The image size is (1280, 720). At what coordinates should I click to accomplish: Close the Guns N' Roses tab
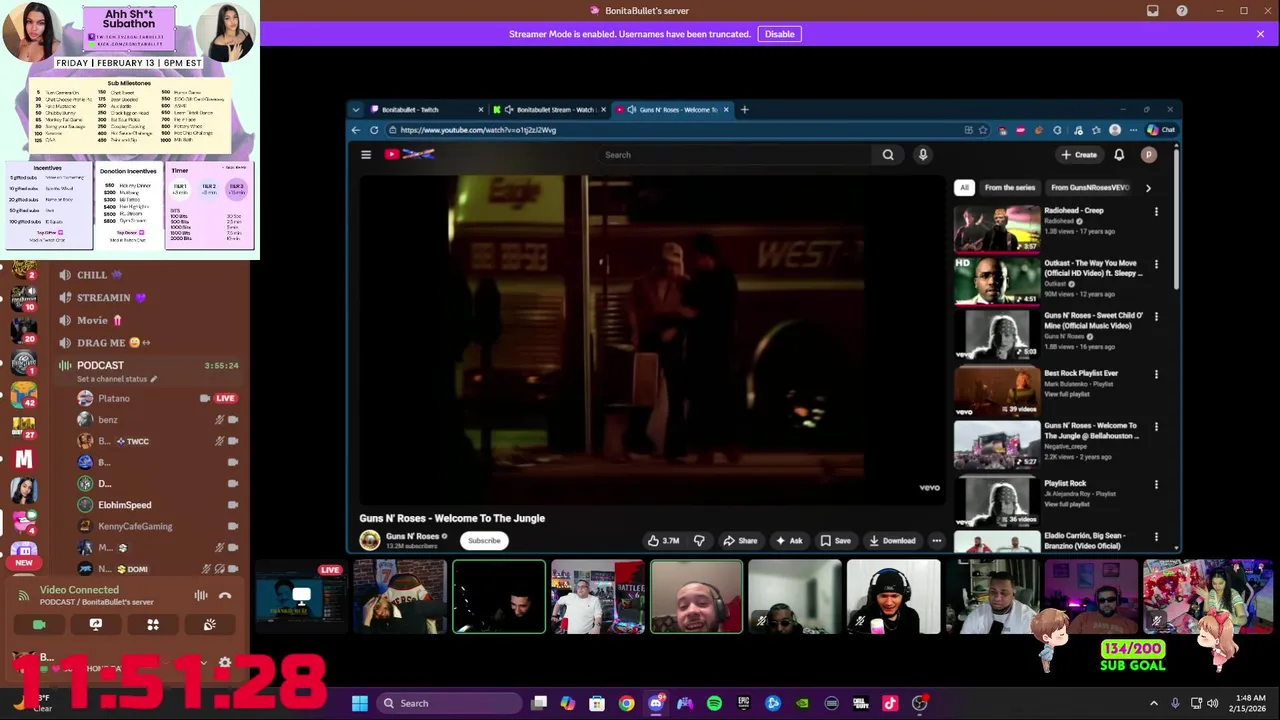726,109
